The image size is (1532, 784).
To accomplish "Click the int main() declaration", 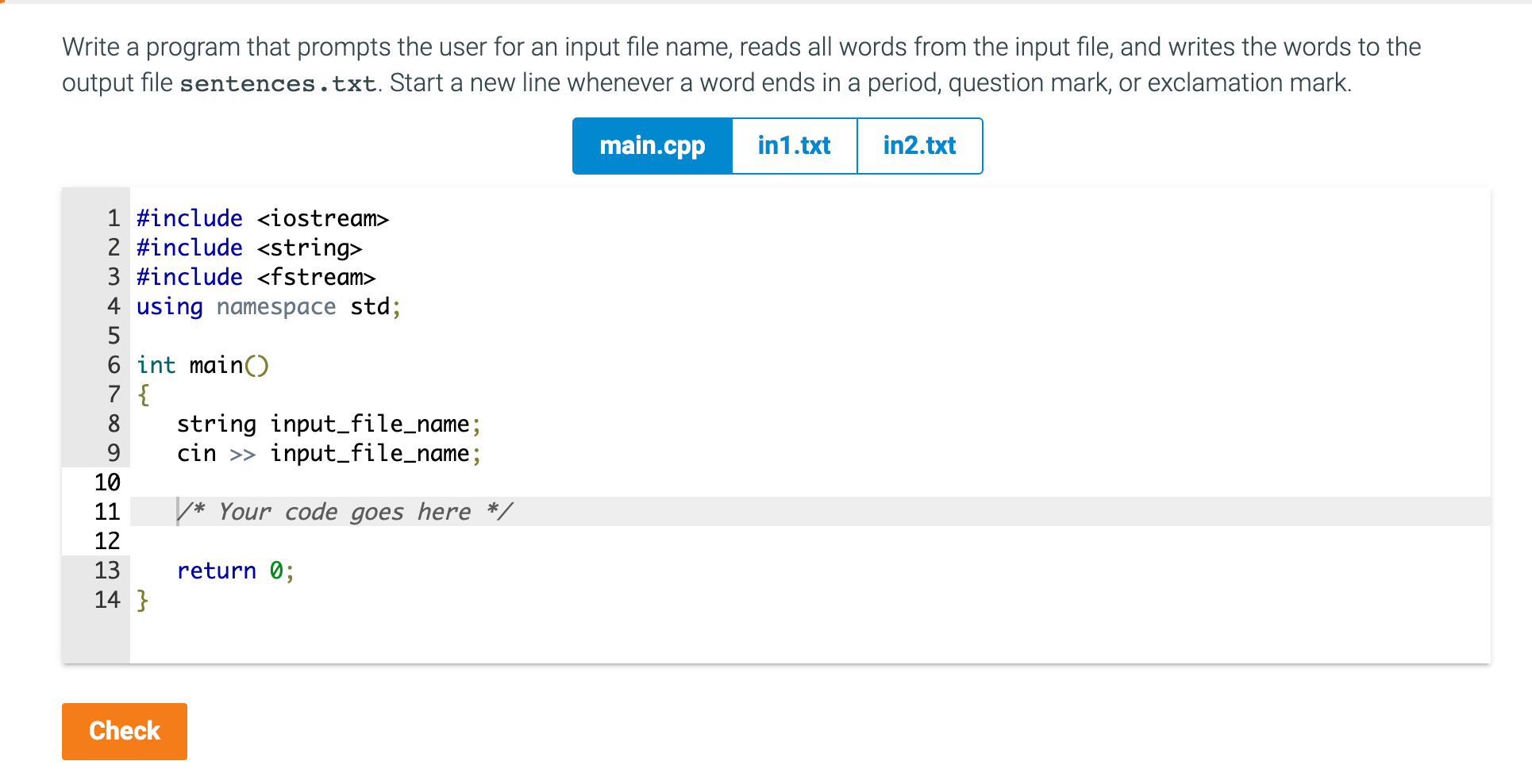I will tap(202, 365).
